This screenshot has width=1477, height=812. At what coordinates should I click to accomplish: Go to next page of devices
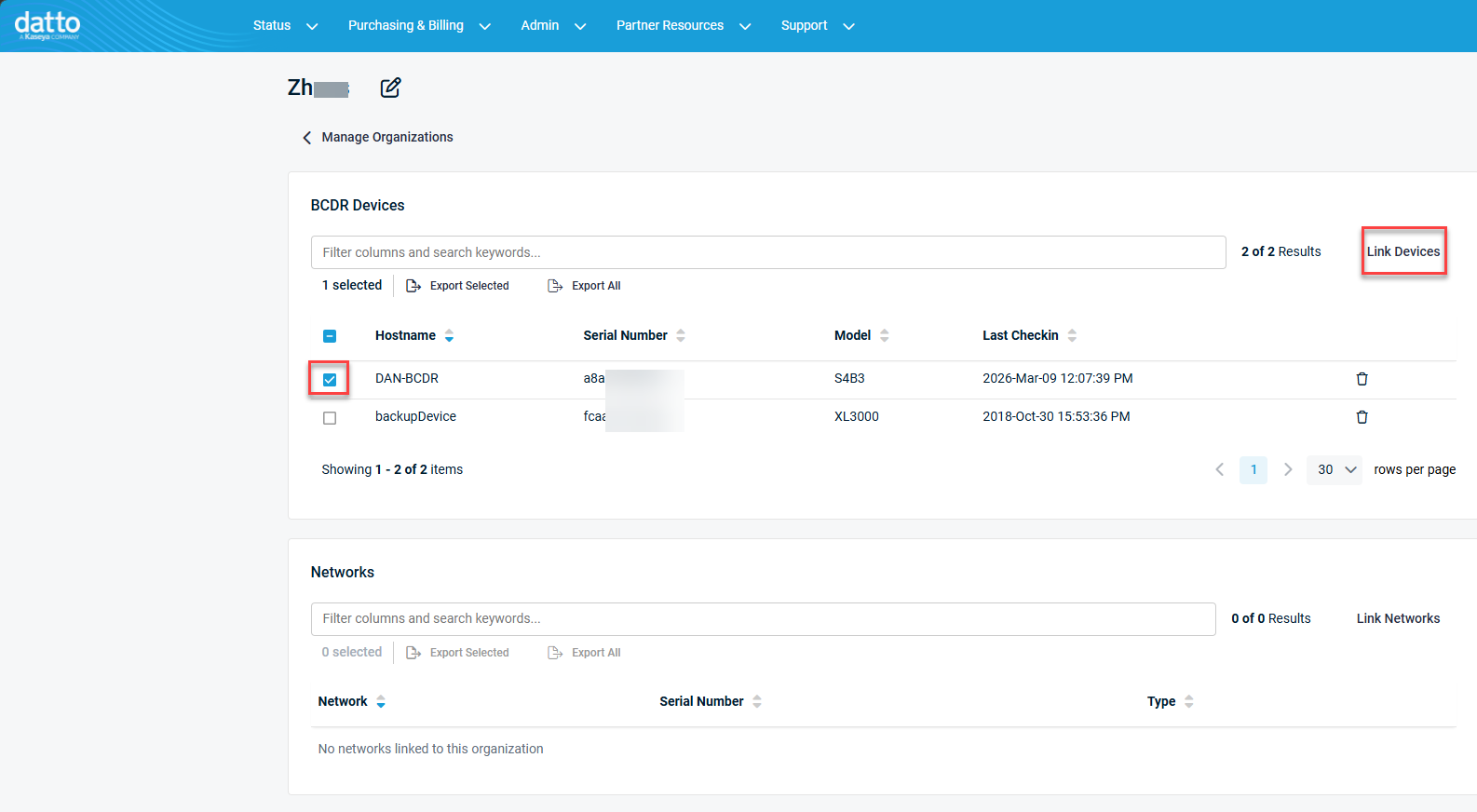coord(1288,469)
